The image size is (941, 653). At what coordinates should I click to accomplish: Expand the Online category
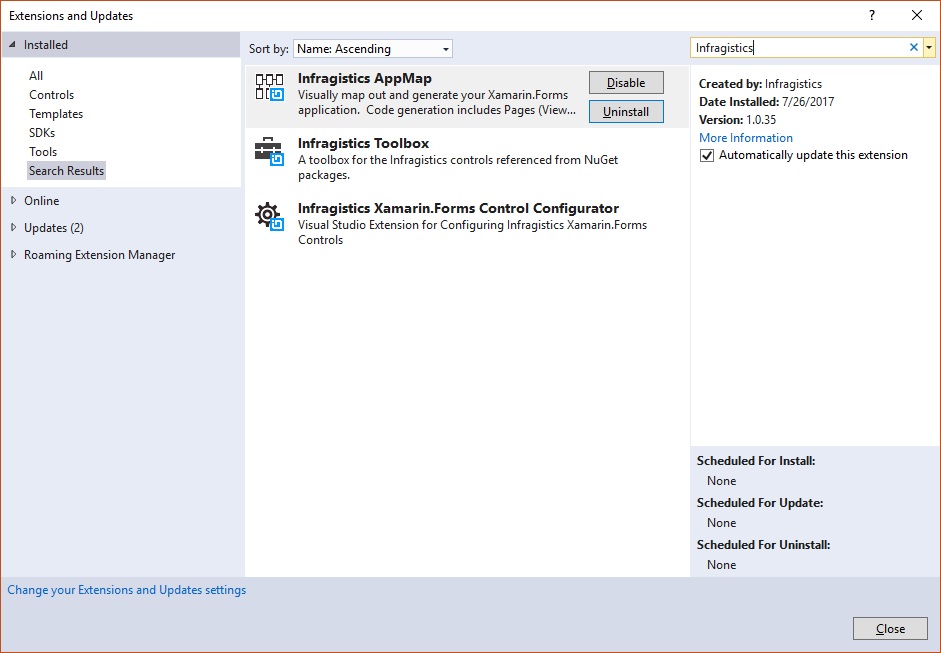(13, 201)
